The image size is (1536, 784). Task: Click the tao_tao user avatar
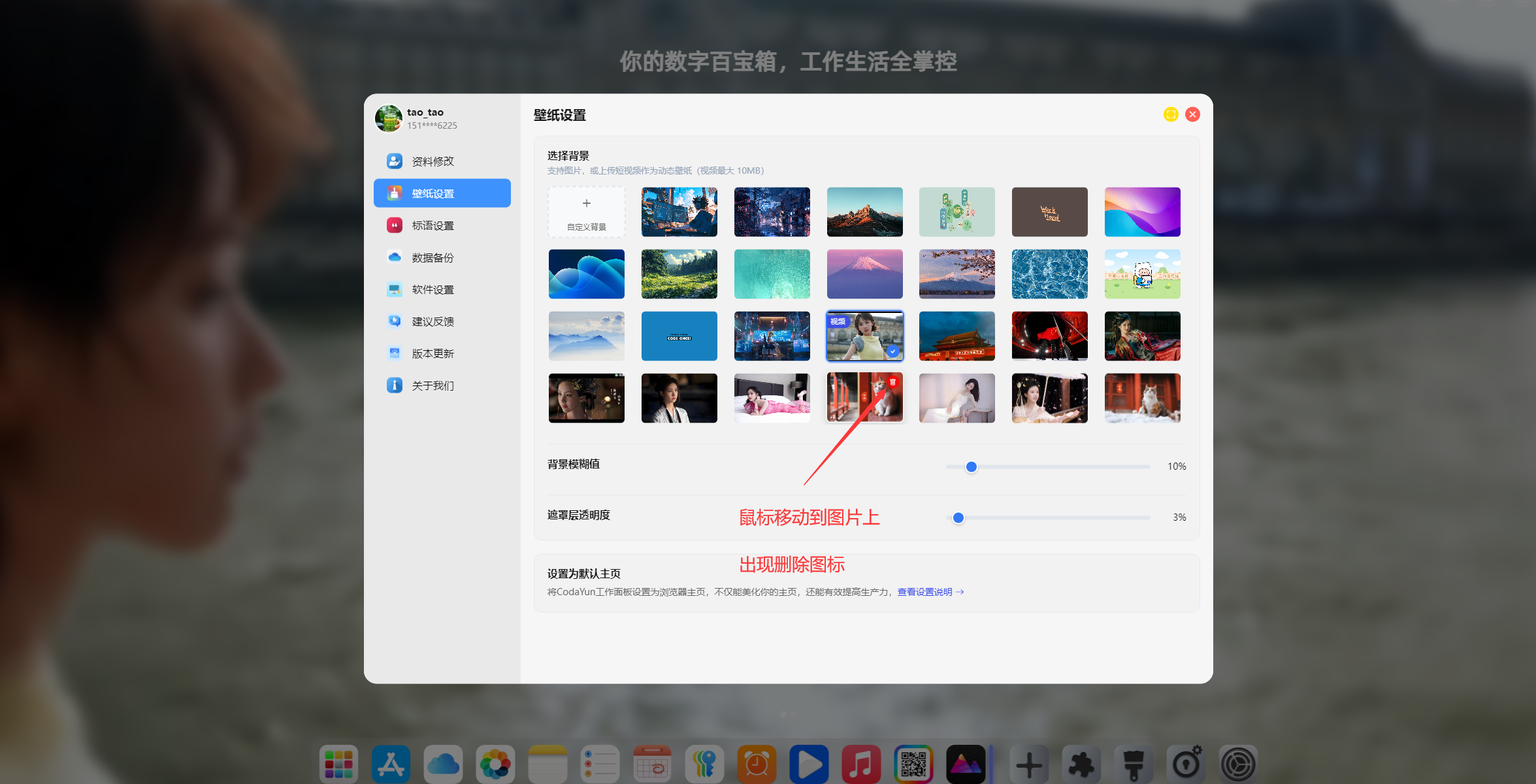pyautogui.click(x=388, y=118)
